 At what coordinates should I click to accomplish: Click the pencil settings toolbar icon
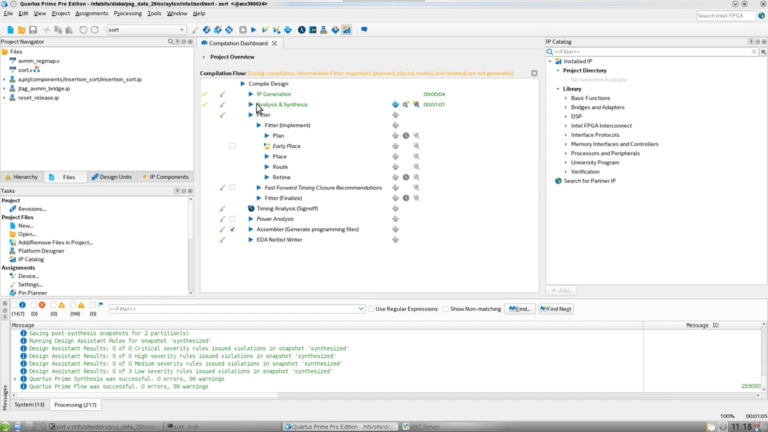coord(195,30)
